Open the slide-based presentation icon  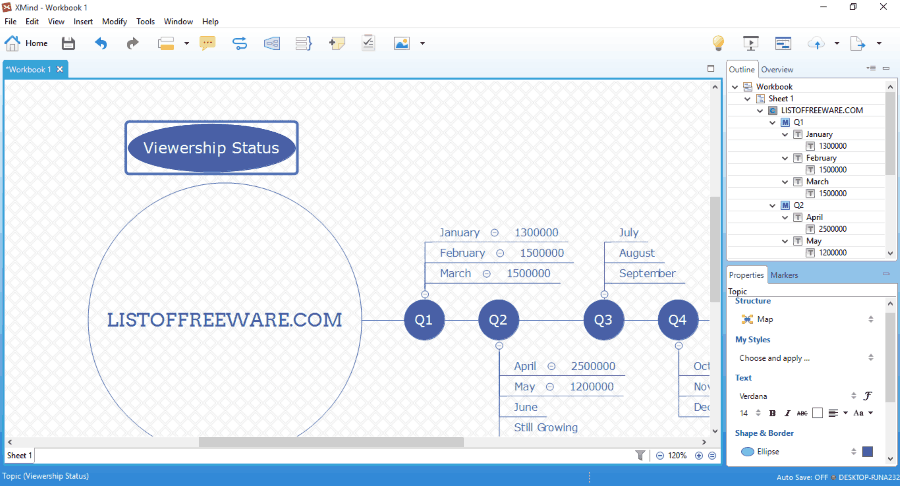click(783, 43)
